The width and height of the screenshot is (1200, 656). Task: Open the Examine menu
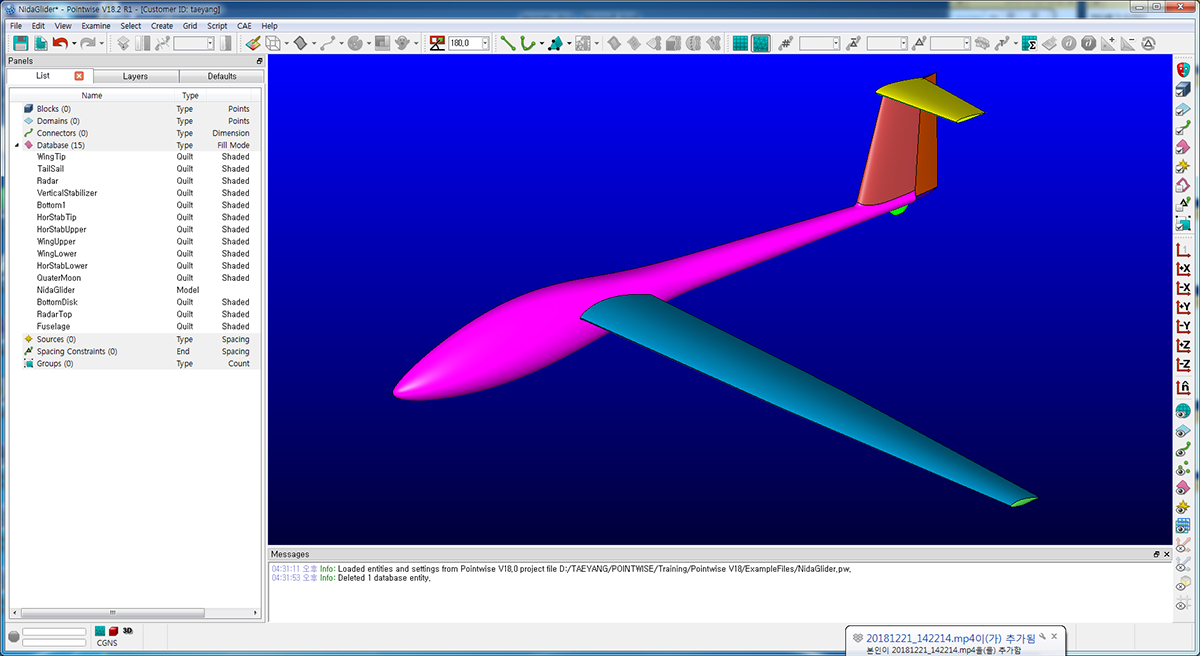coord(96,25)
